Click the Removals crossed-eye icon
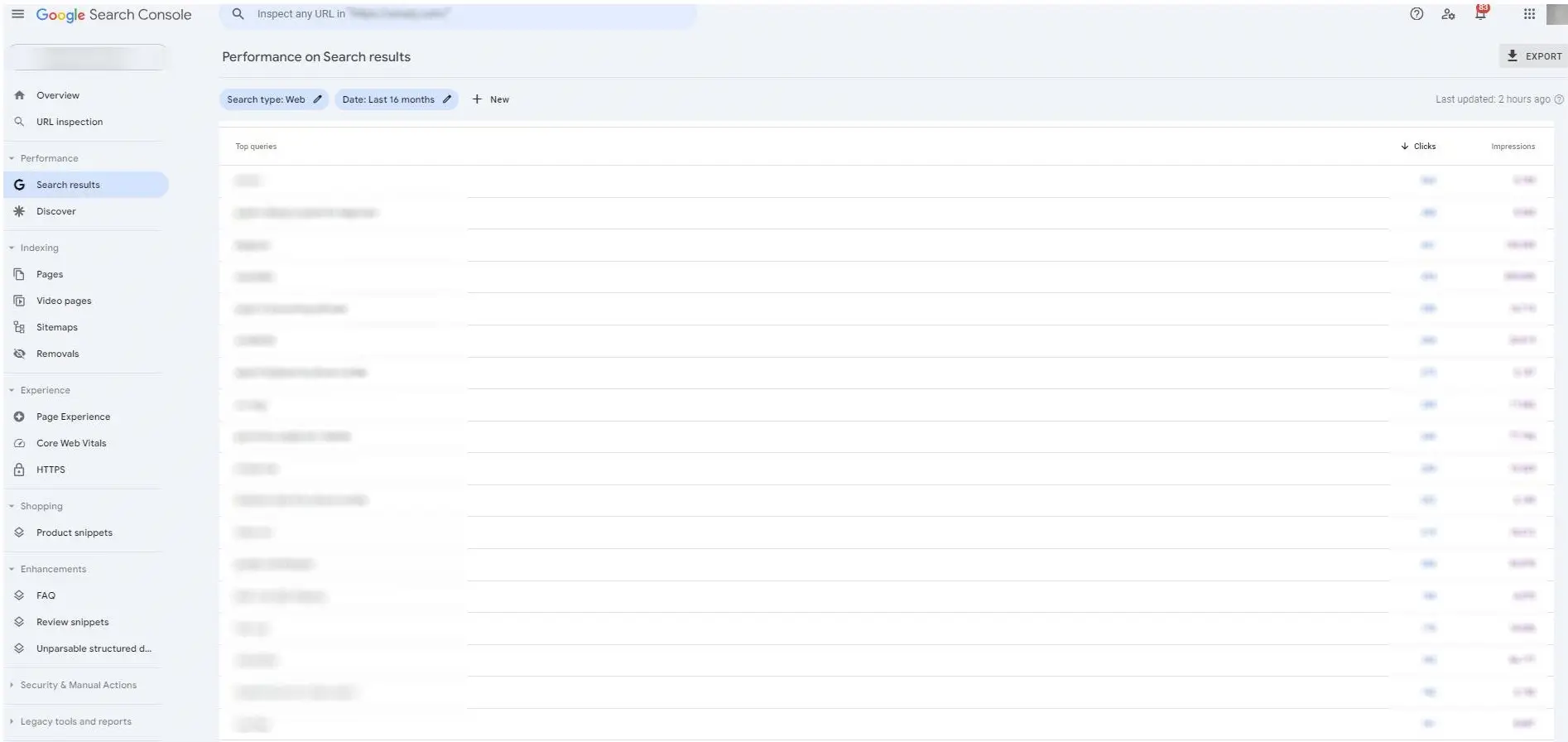This screenshot has height=742, width=1568. (x=19, y=354)
